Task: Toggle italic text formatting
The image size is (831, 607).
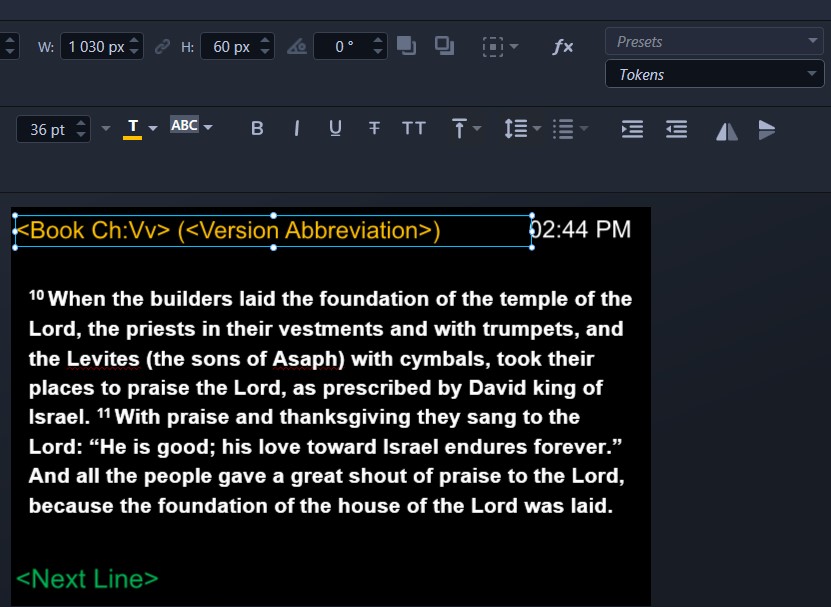Action: [296, 128]
